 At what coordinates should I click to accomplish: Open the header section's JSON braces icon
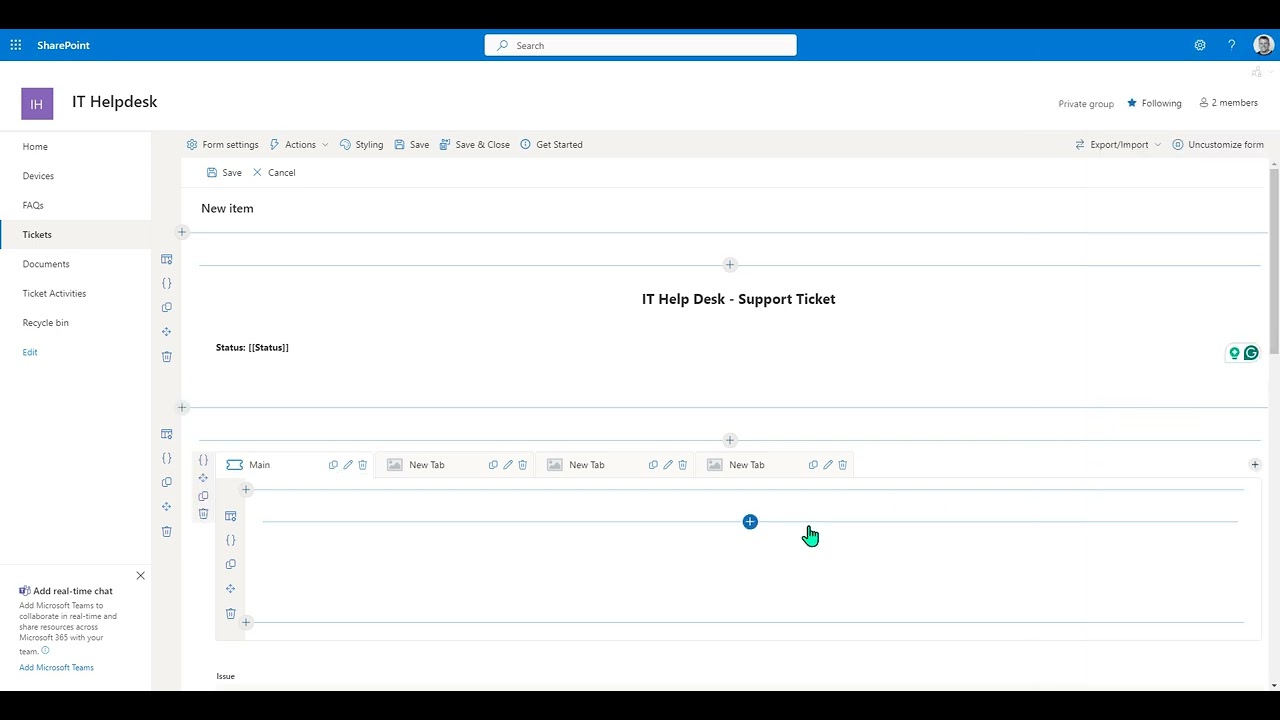pos(167,284)
